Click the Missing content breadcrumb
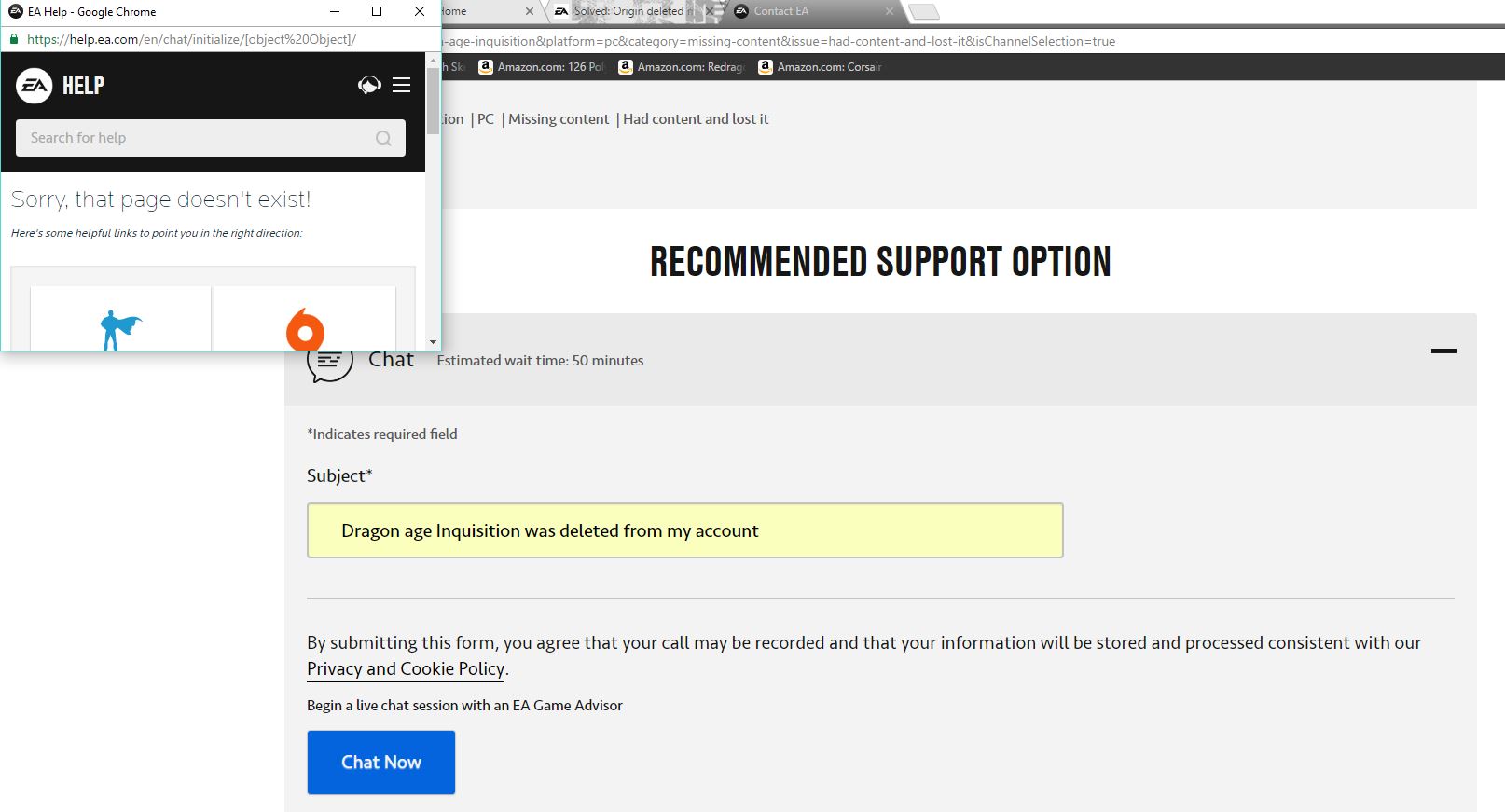Image resolution: width=1505 pixels, height=812 pixels. (x=559, y=119)
